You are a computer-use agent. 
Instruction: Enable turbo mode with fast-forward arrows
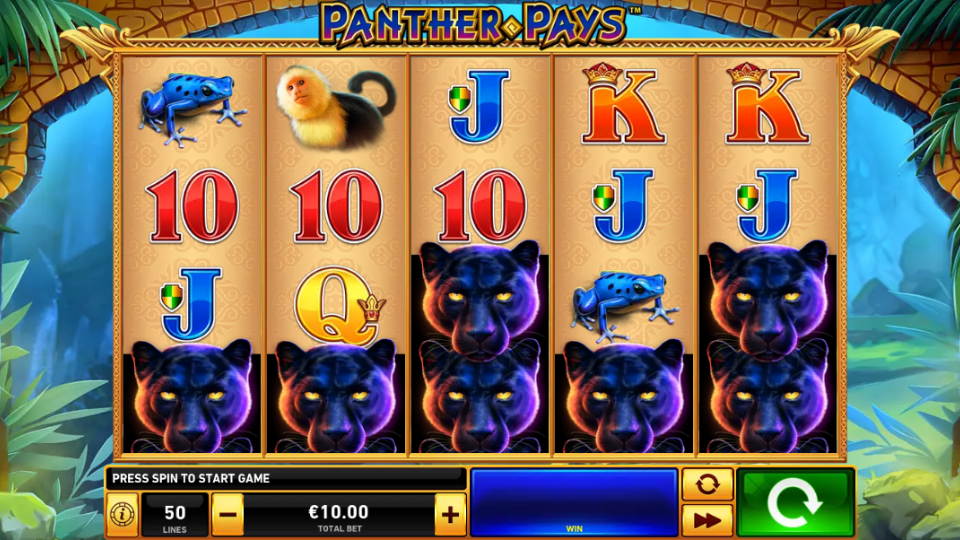(707, 520)
